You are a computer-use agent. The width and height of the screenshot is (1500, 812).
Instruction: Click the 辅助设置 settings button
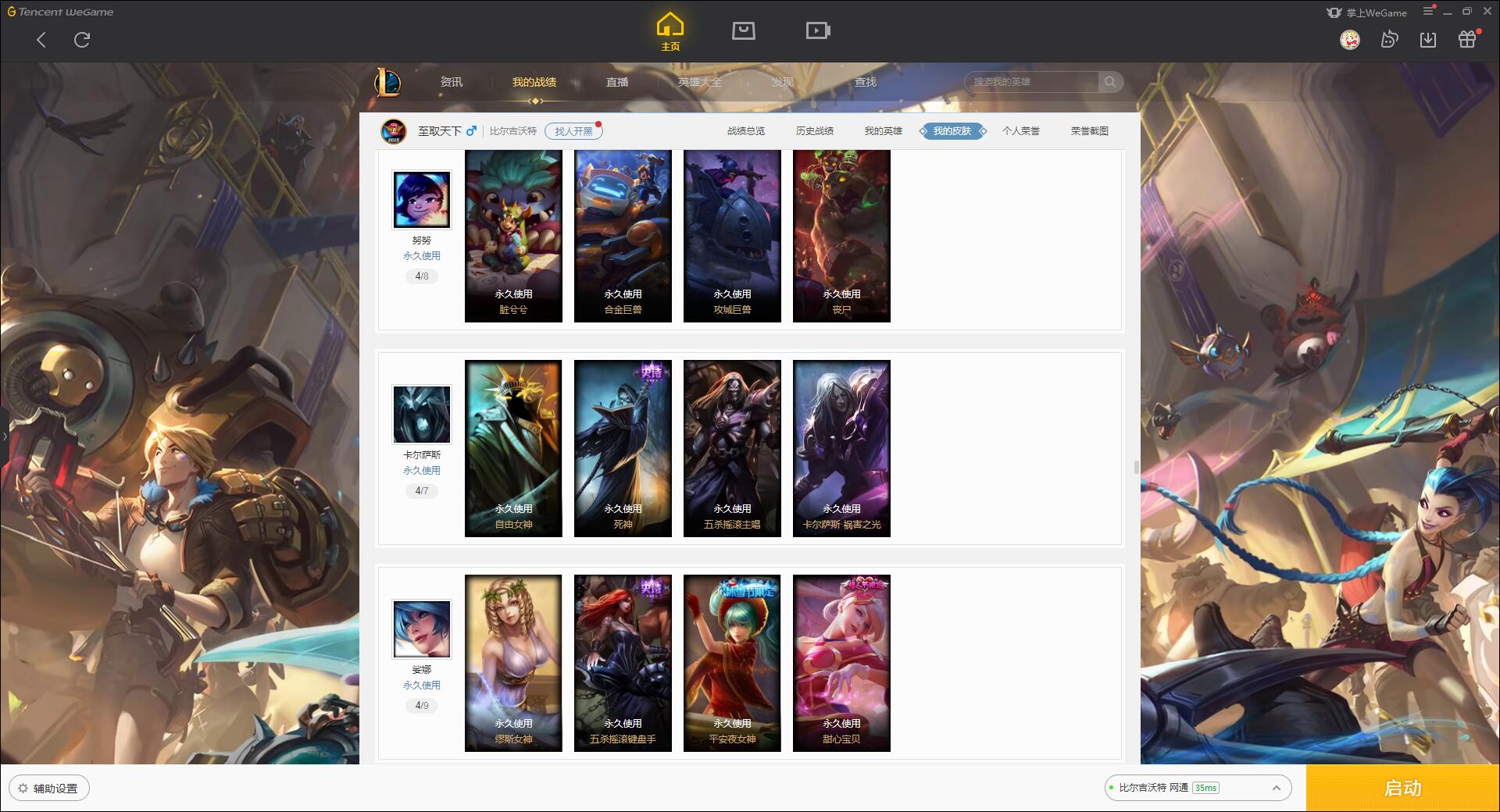coord(49,788)
